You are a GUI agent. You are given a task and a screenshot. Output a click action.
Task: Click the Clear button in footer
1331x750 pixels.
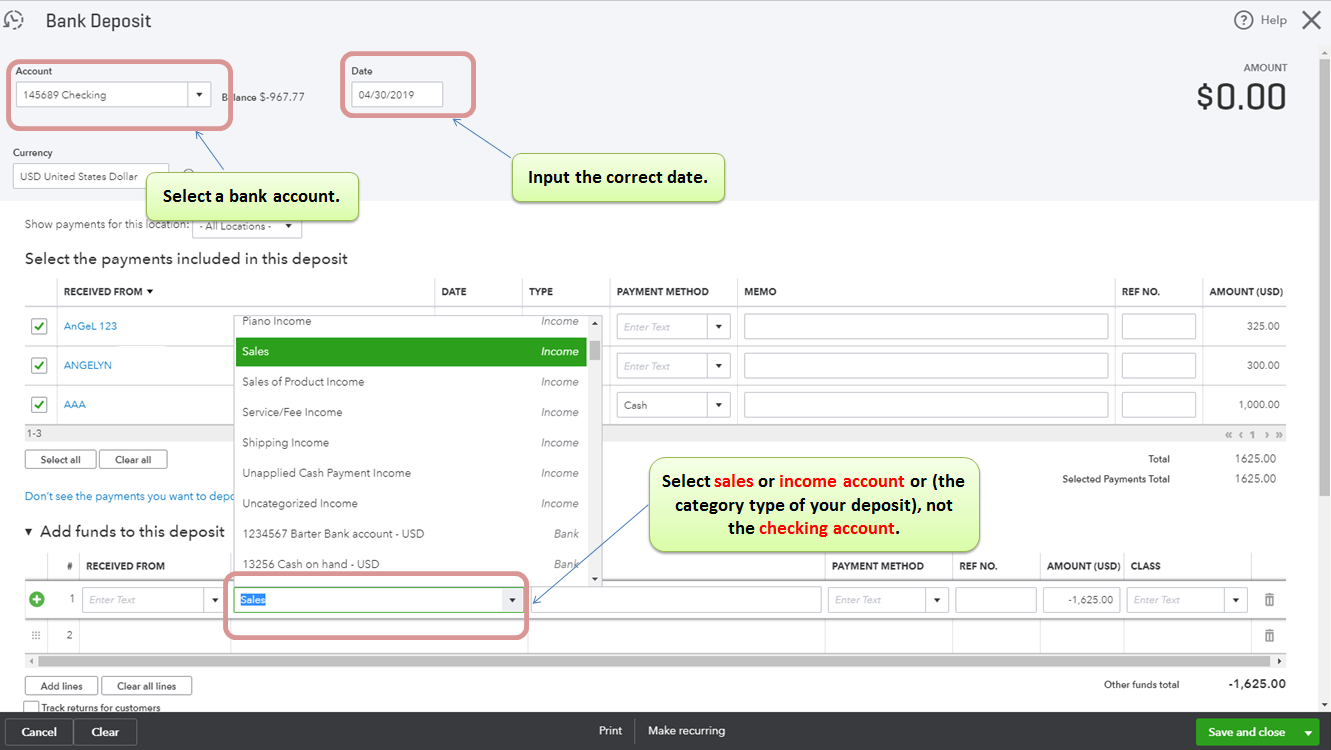(105, 732)
